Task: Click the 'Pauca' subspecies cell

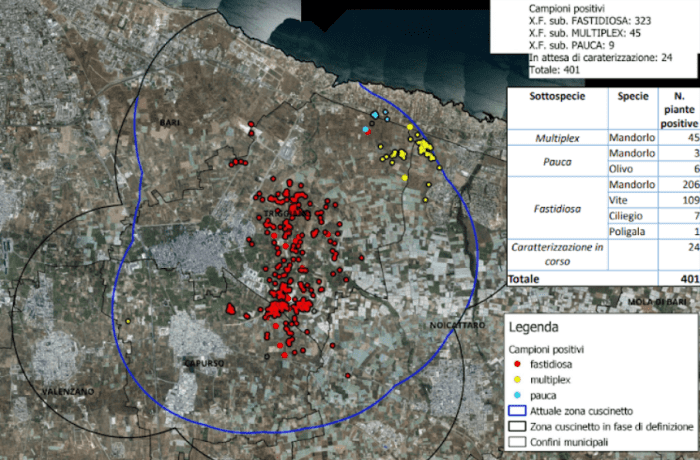Action: [557, 162]
